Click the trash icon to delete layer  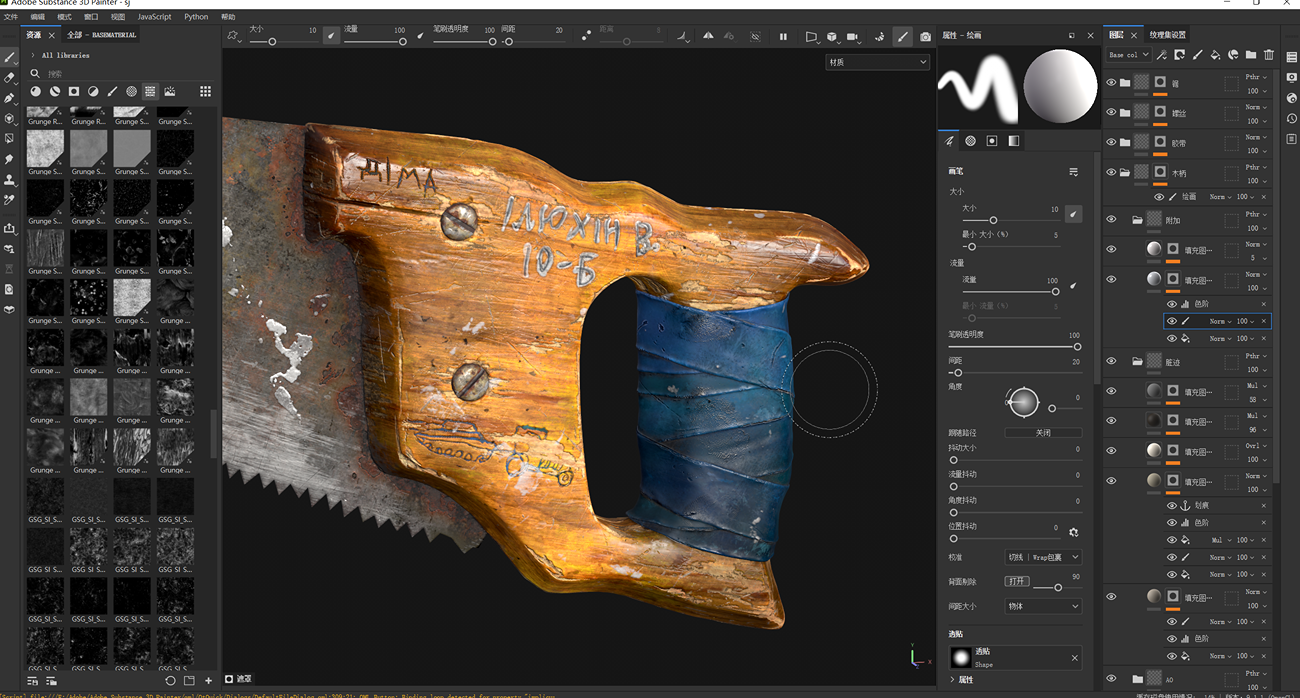1269,55
